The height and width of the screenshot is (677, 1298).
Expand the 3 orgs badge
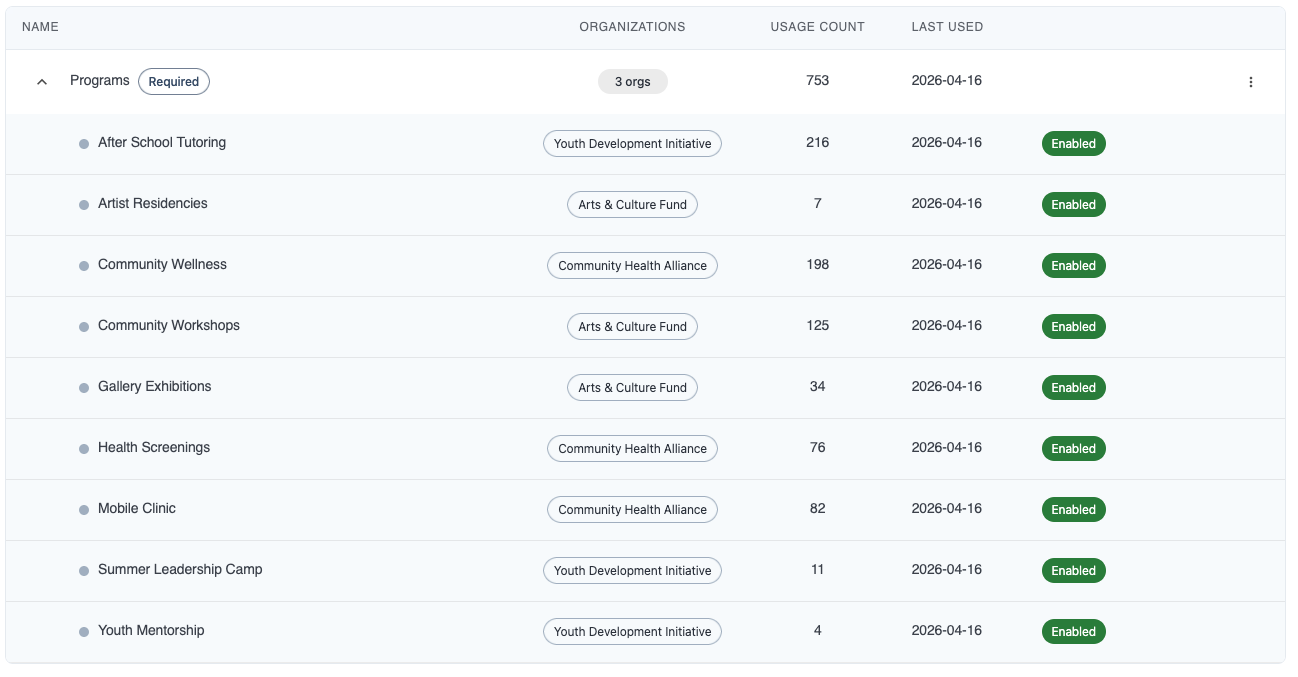point(632,81)
